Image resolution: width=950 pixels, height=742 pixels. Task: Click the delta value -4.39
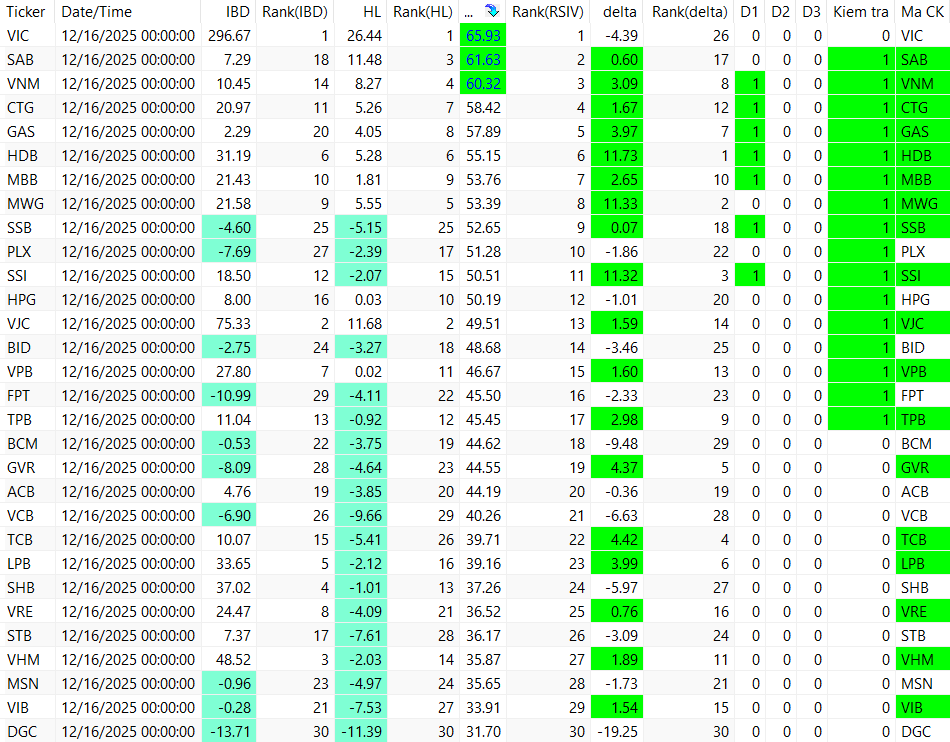point(621,36)
